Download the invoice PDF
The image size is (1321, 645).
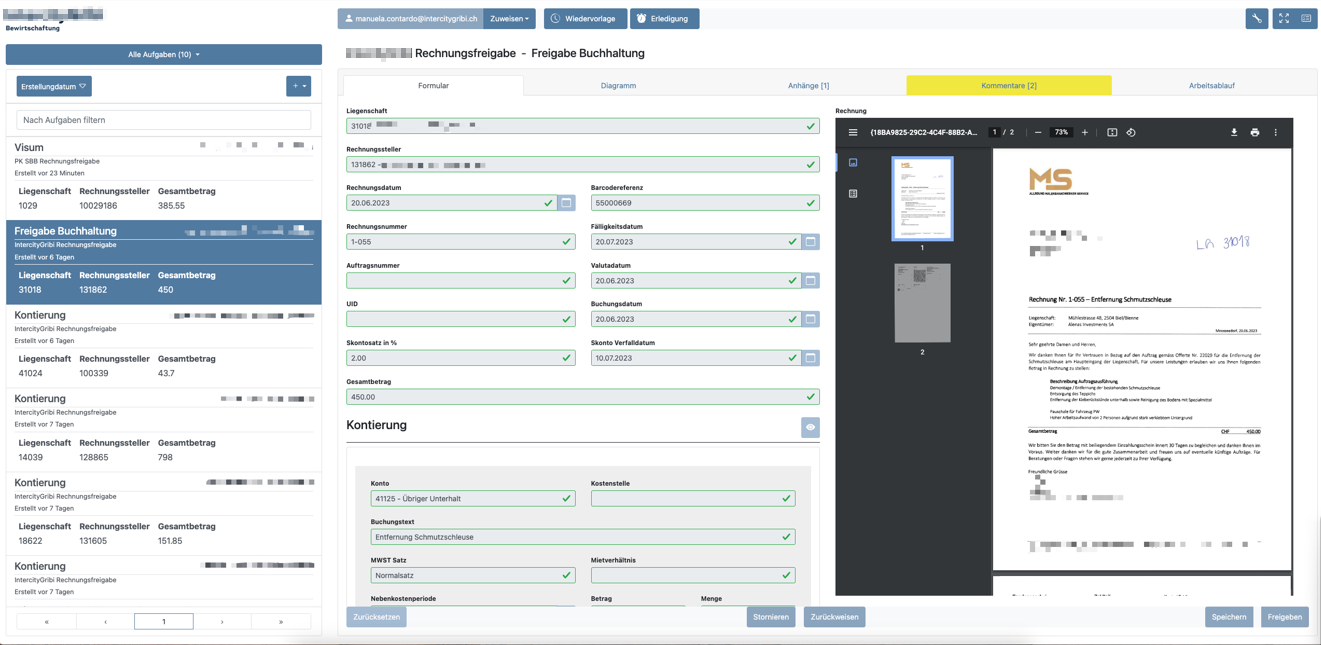(1234, 132)
